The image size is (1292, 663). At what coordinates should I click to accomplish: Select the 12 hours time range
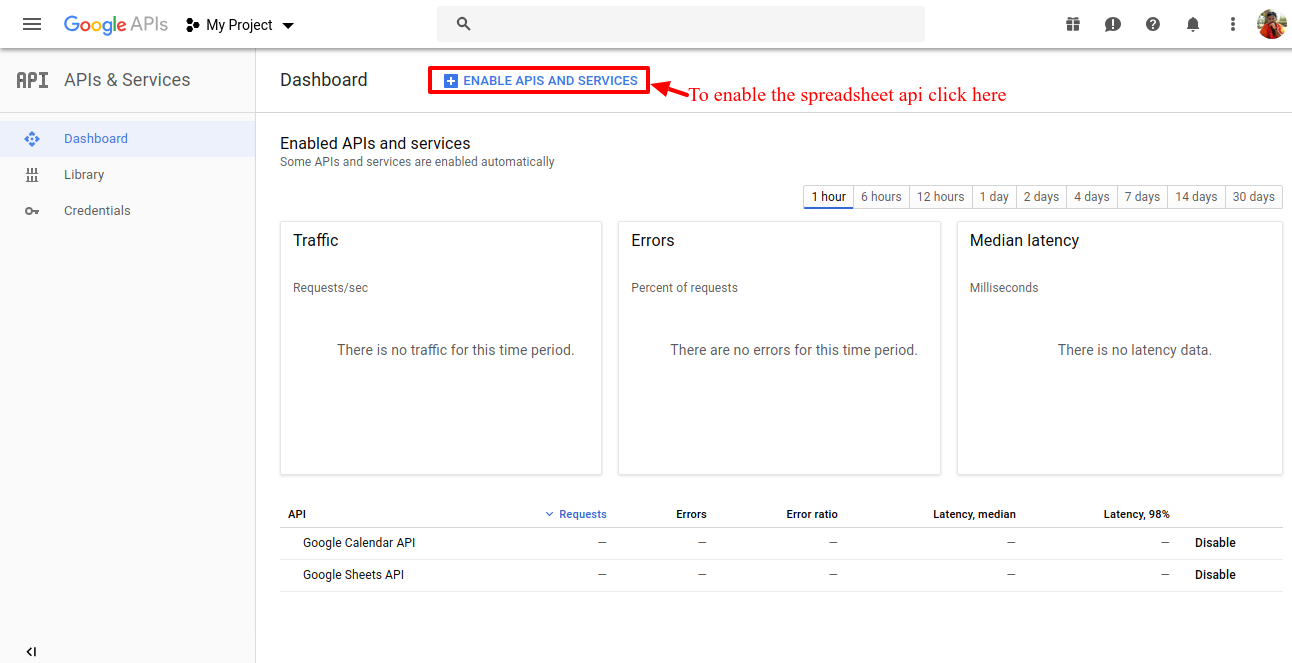[x=941, y=197]
